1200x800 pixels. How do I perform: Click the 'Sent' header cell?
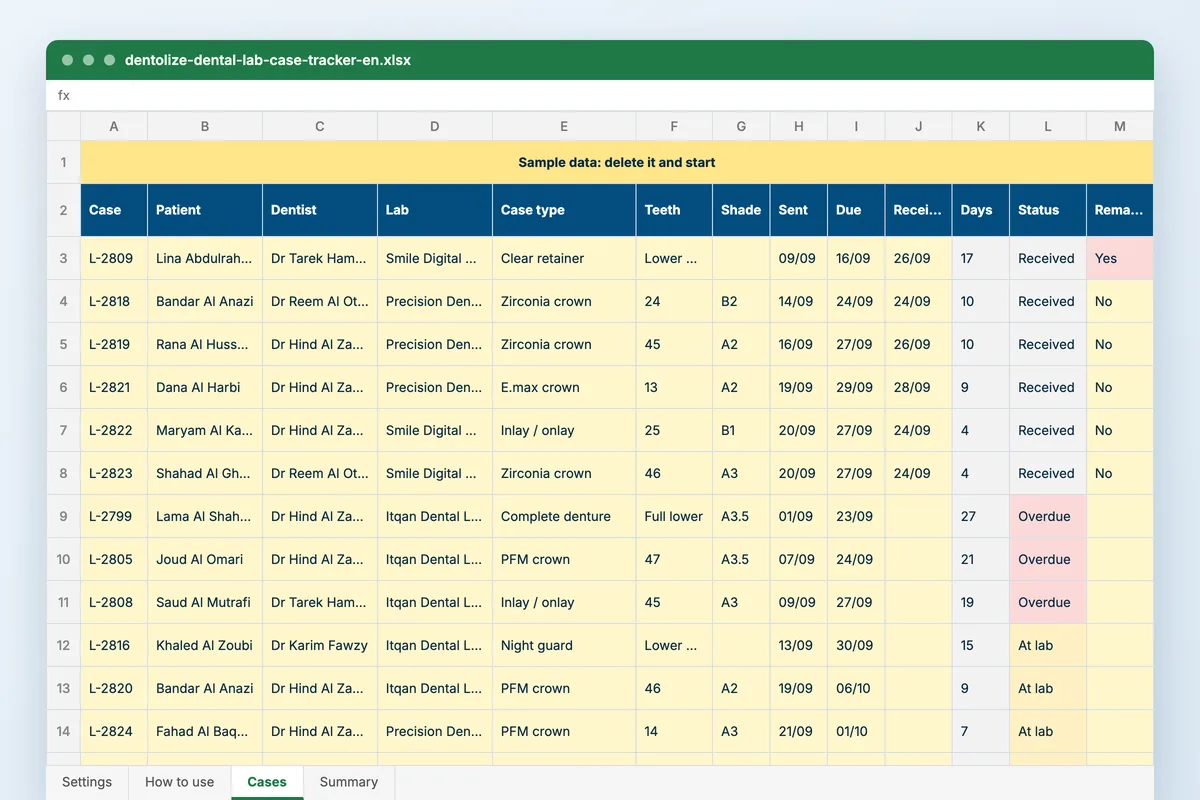(799, 210)
